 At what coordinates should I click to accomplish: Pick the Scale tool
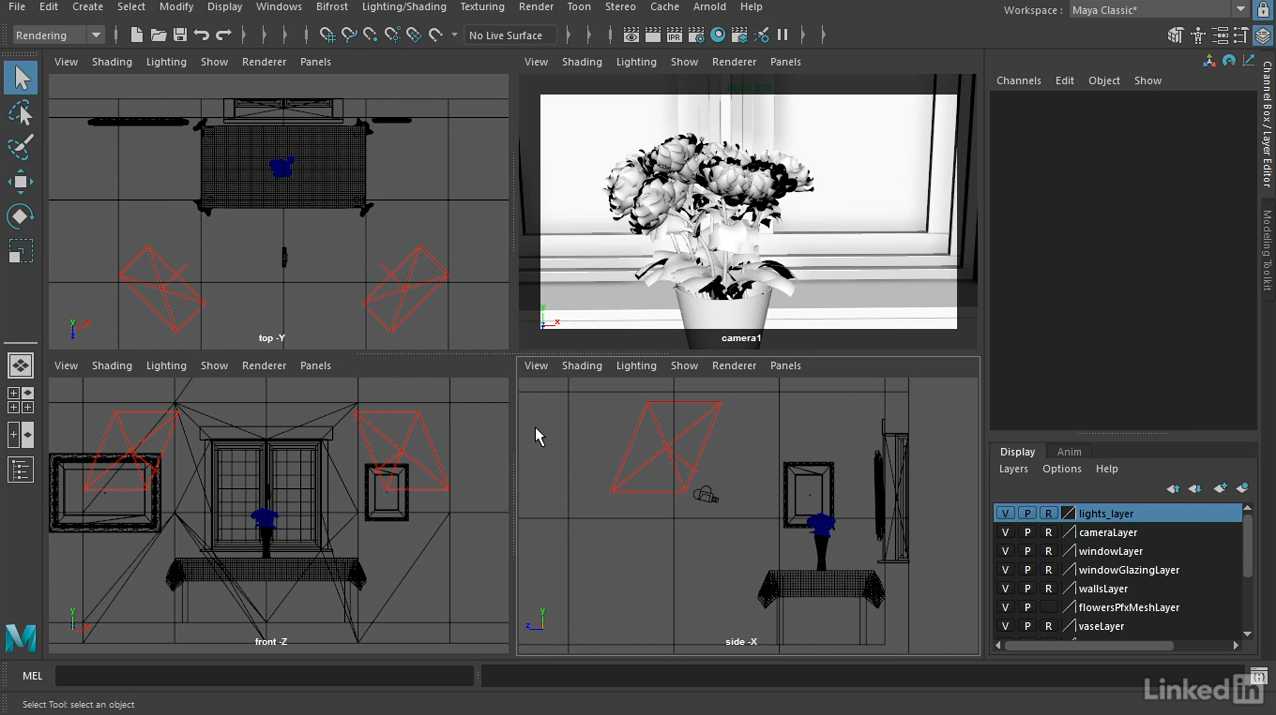click(x=20, y=251)
